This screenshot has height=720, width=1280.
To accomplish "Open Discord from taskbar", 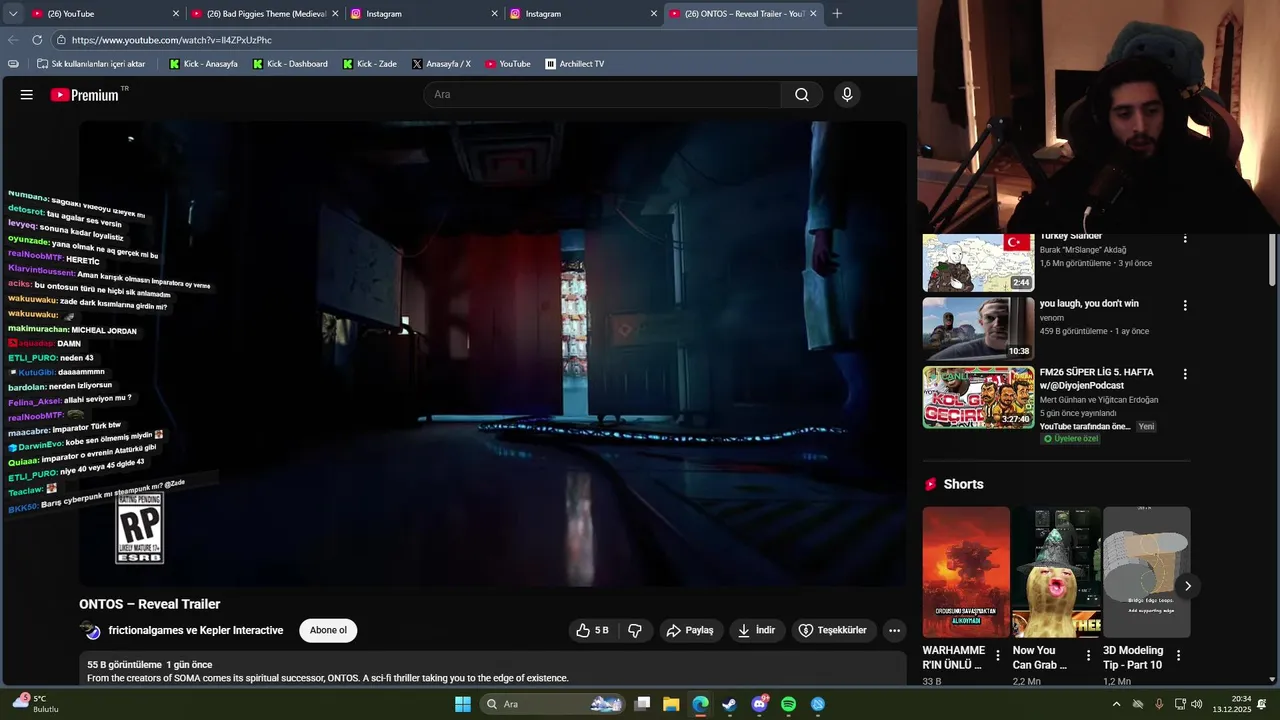I will [x=759, y=704].
